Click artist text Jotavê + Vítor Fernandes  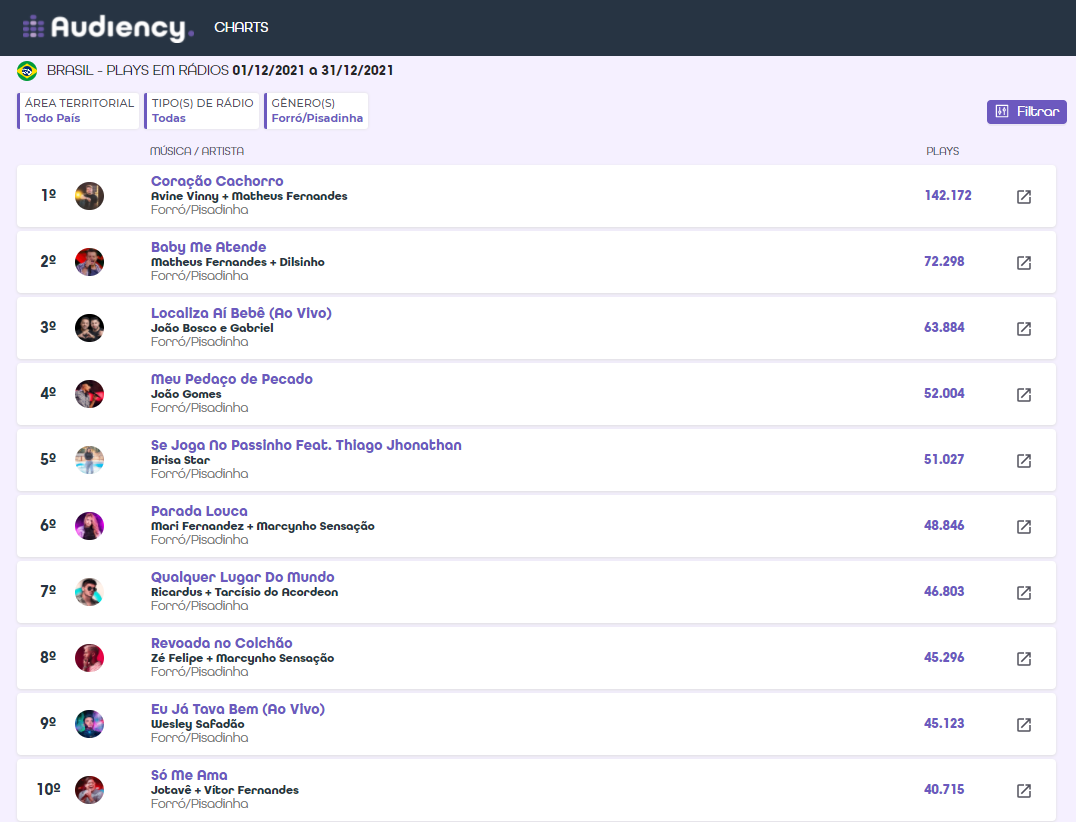(x=225, y=790)
